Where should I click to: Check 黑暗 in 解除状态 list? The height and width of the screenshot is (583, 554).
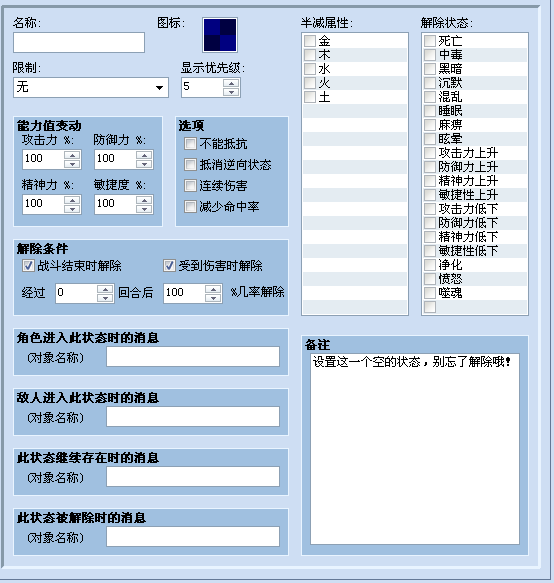point(430,69)
